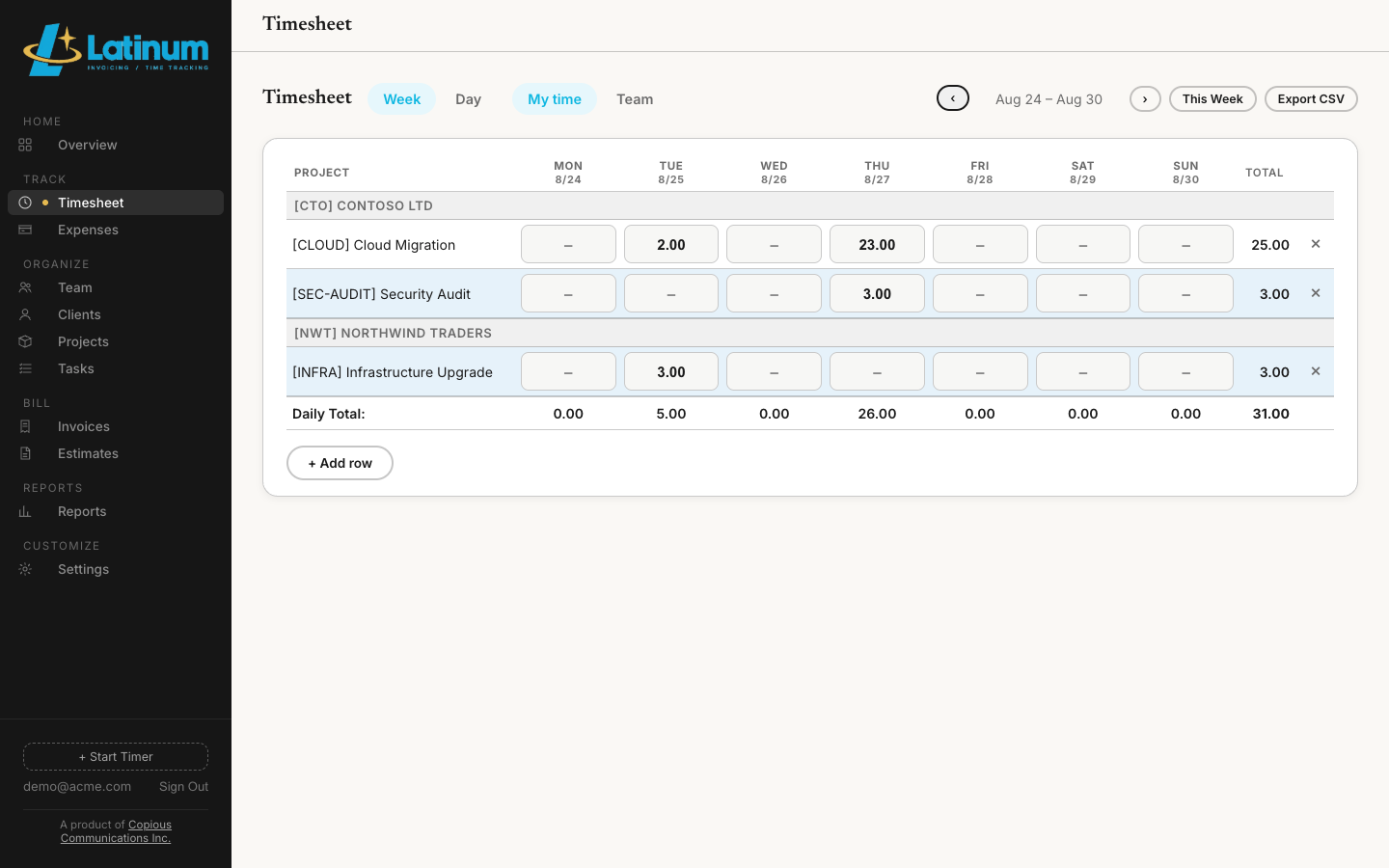Remove the Infrastructure Upgrade row
The width and height of the screenshot is (1389, 868).
(1316, 371)
